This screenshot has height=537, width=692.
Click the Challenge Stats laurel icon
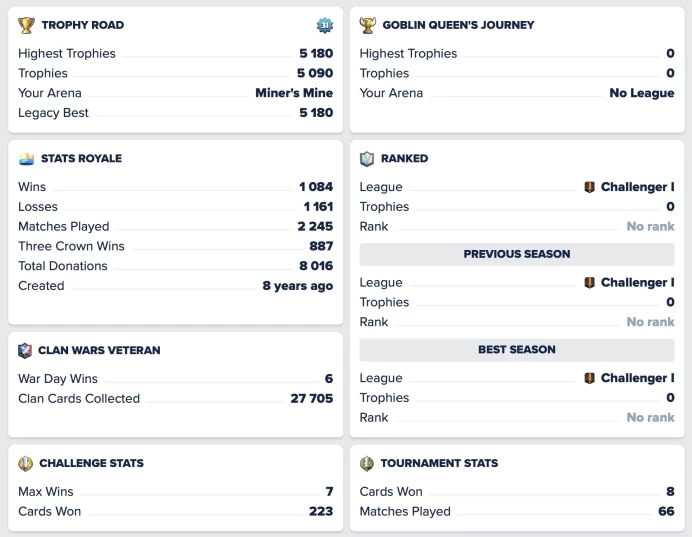pos(26,463)
